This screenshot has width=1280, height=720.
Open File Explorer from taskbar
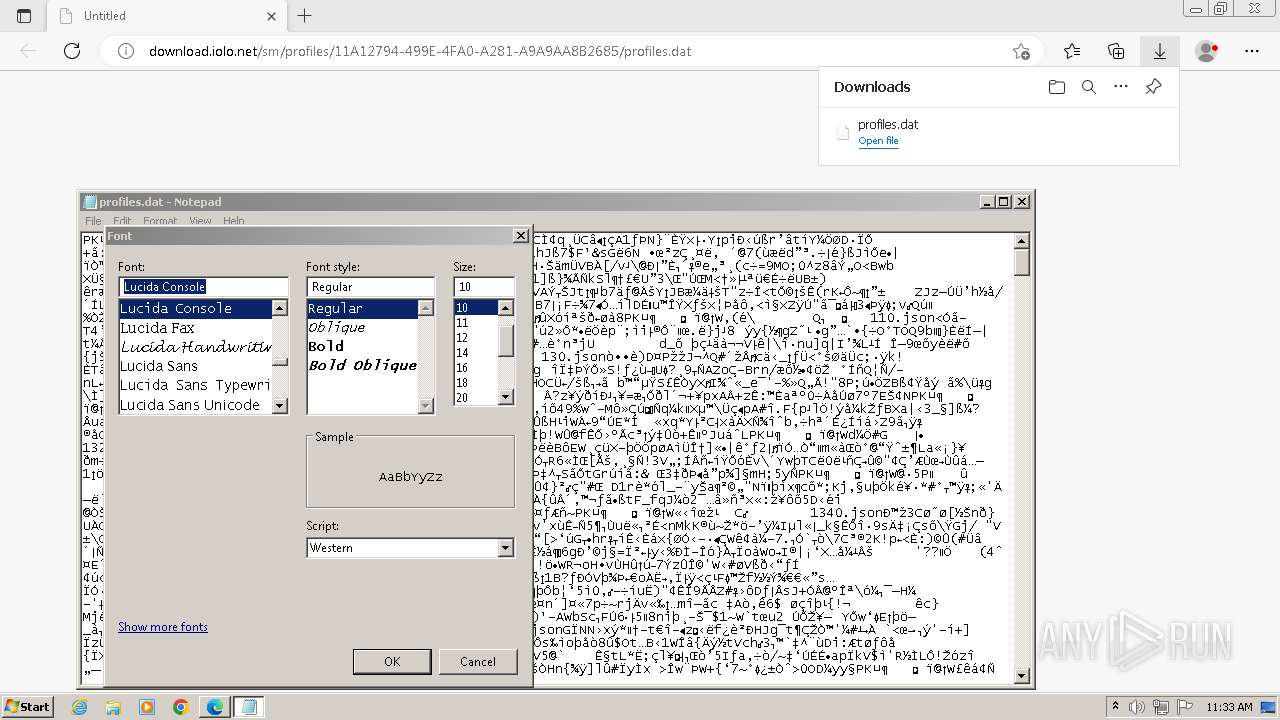click(113, 707)
